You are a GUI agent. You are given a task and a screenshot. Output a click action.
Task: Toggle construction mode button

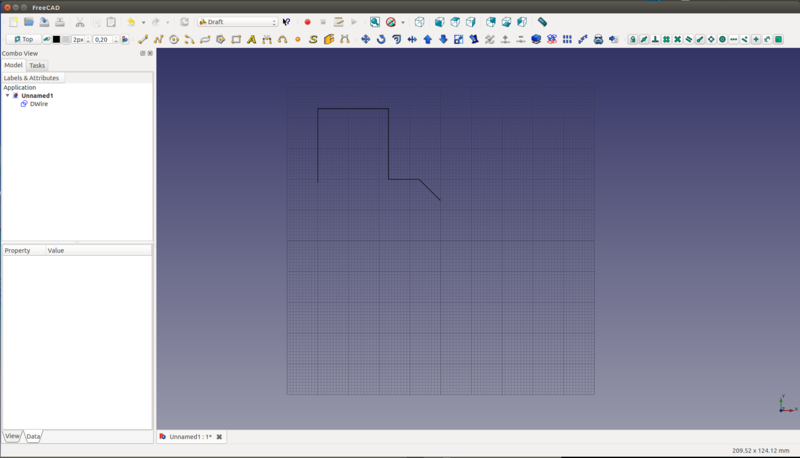(x=47, y=40)
